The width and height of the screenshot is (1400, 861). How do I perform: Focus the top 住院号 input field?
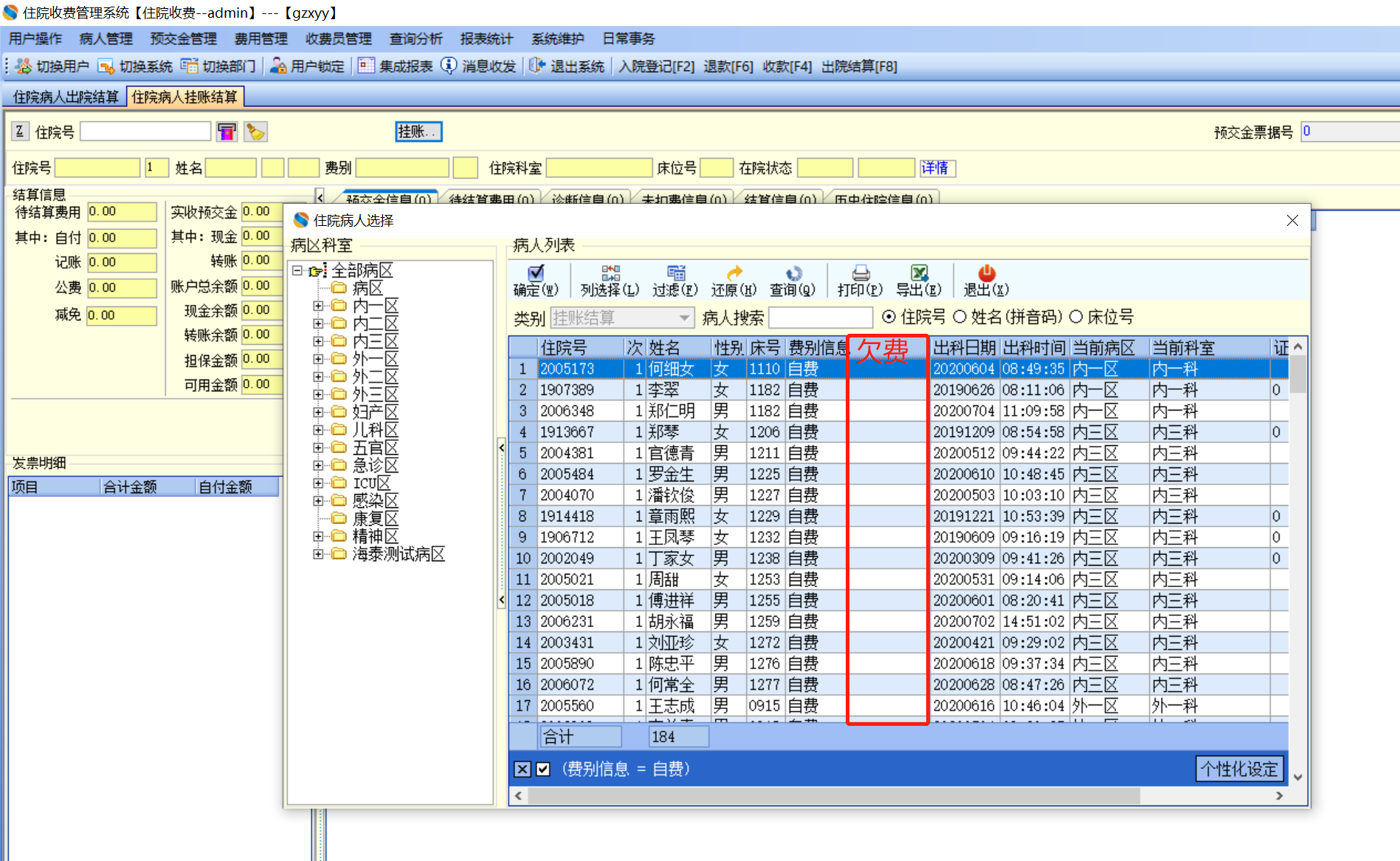click(x=145, y=131)
